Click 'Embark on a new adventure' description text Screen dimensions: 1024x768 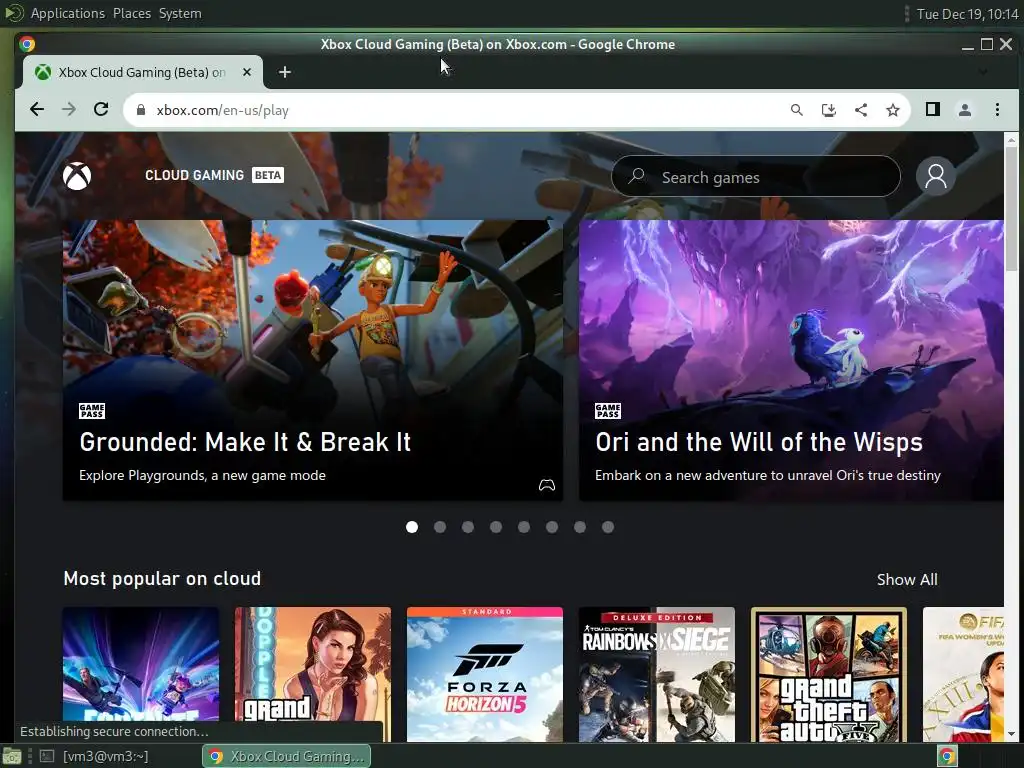point(767,475)
